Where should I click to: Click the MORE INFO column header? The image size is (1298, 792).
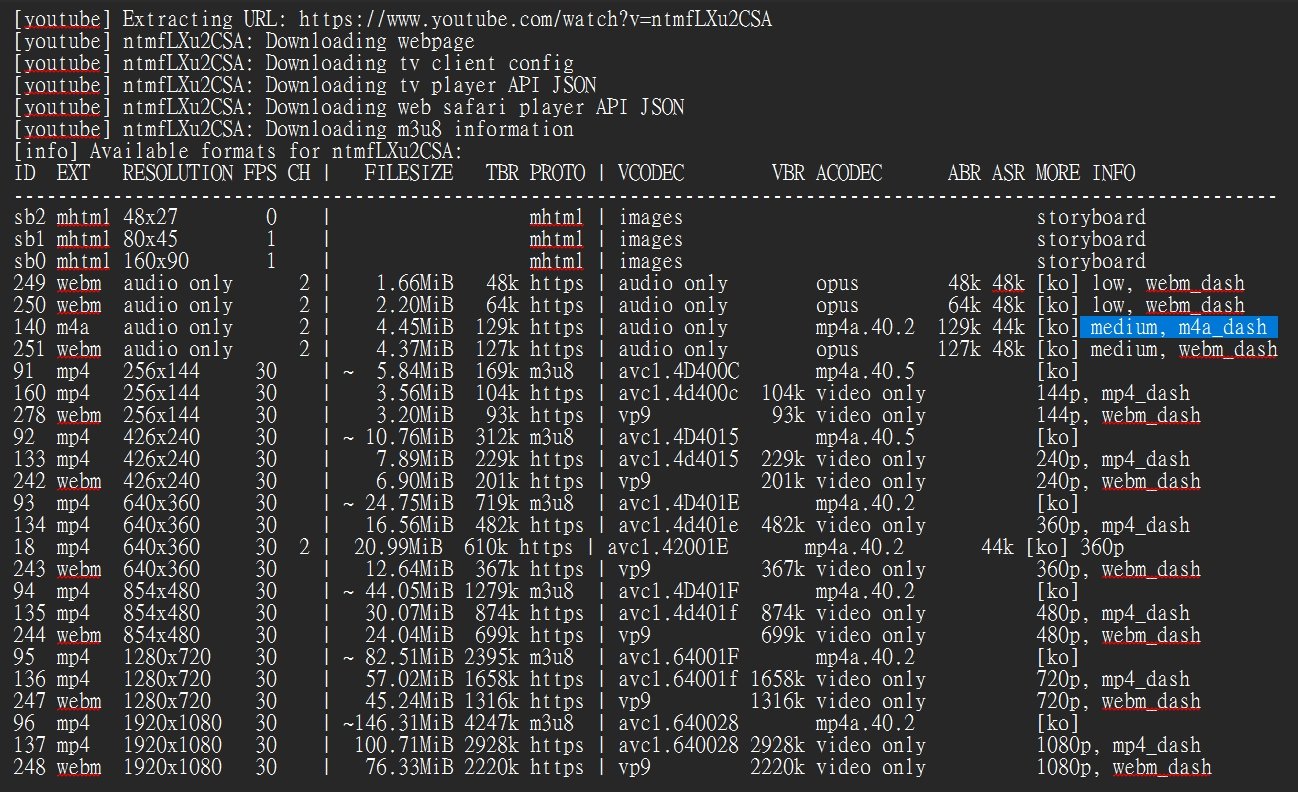1085,173
